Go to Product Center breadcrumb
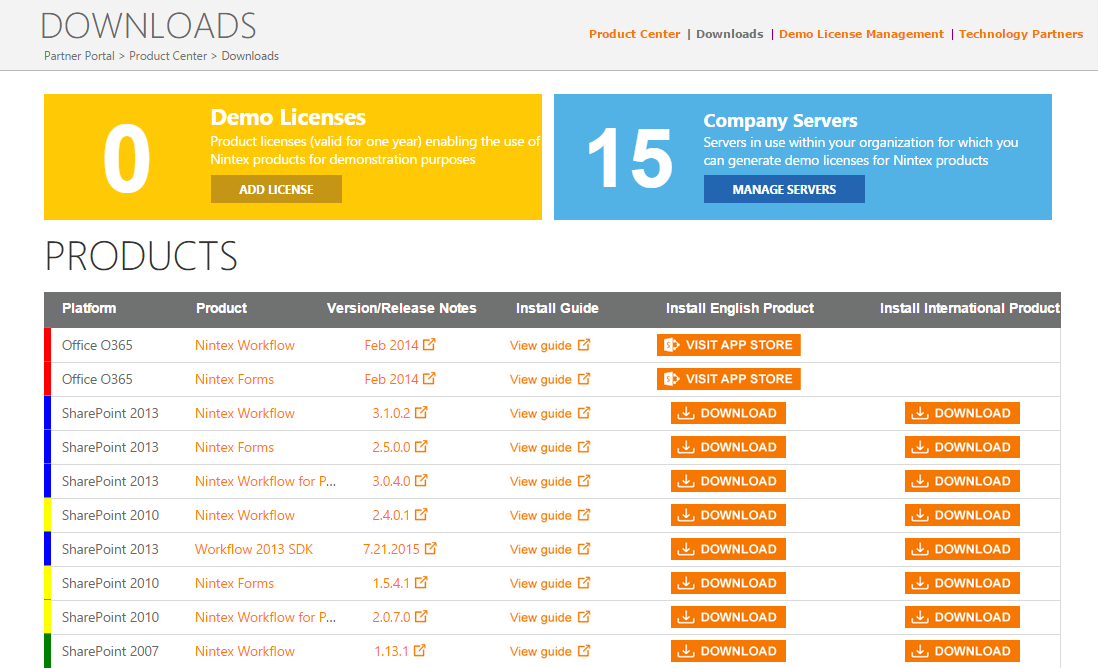This screenshot has width=1098, height=668. pyautogui.click(x=168, y=55)
